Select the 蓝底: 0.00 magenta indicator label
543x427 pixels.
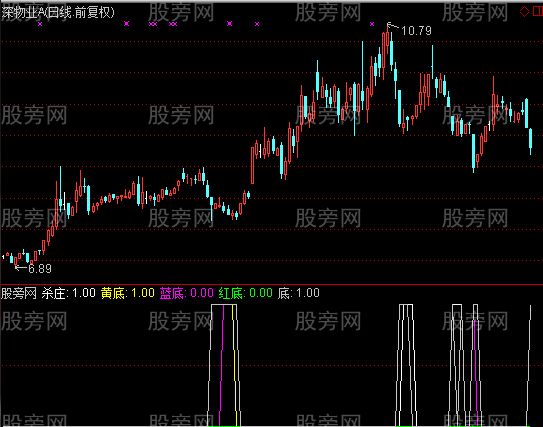(187, 293)
